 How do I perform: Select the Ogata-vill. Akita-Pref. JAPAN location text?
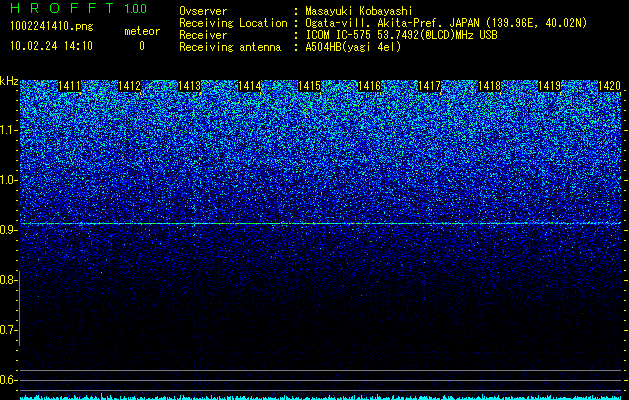click(445, 23)
